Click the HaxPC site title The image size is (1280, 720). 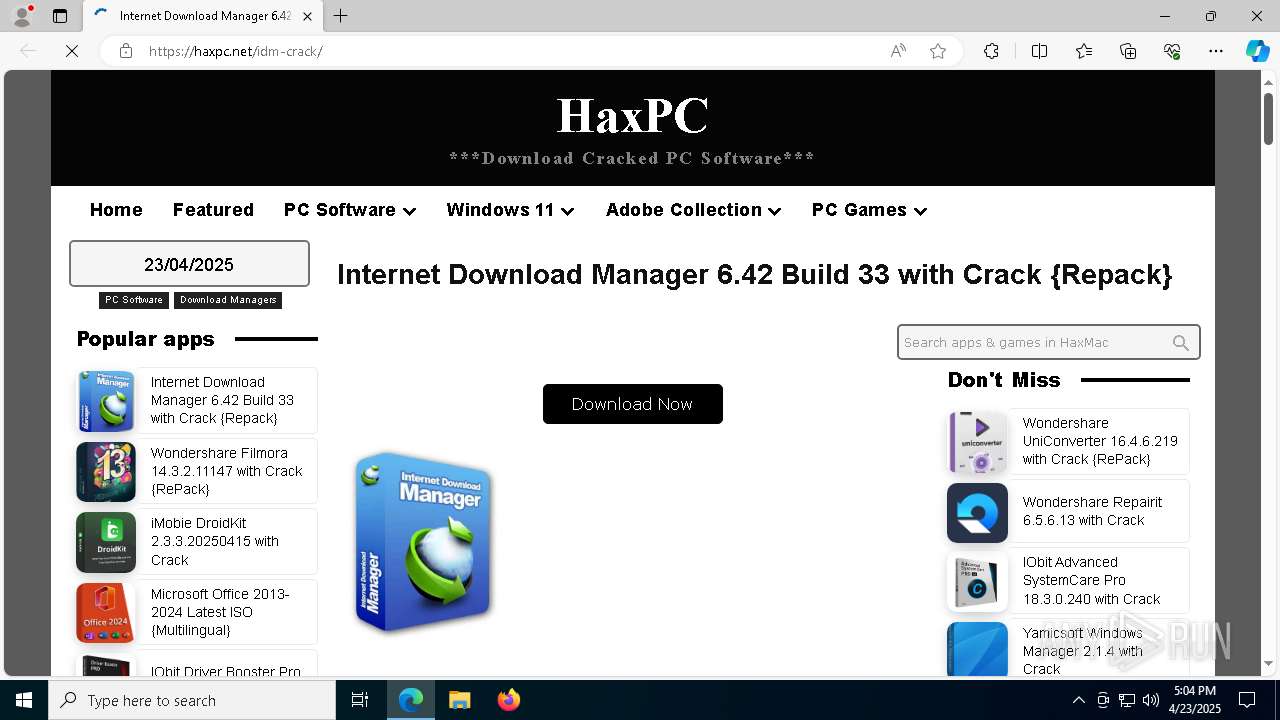(632, 115)
